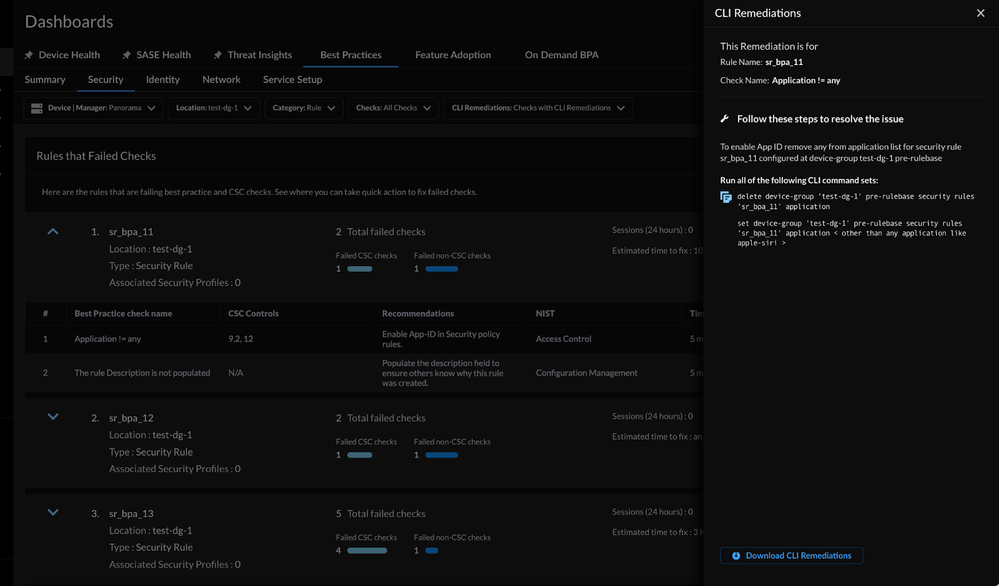Open the CLI Remediations filter dropdown
Image resolution: width=999 pixels, height=586 pixels.
(x=538, y=108)
